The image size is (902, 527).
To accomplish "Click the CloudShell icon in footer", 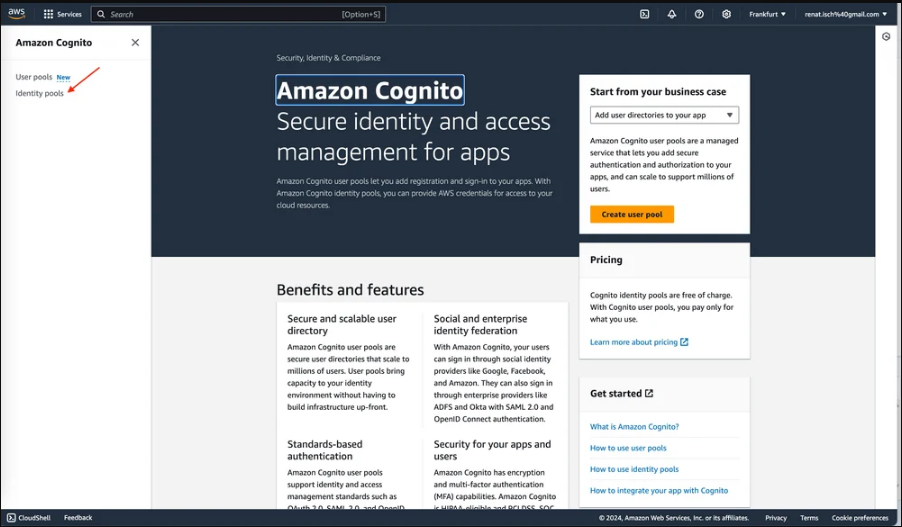I will (11, 518).
